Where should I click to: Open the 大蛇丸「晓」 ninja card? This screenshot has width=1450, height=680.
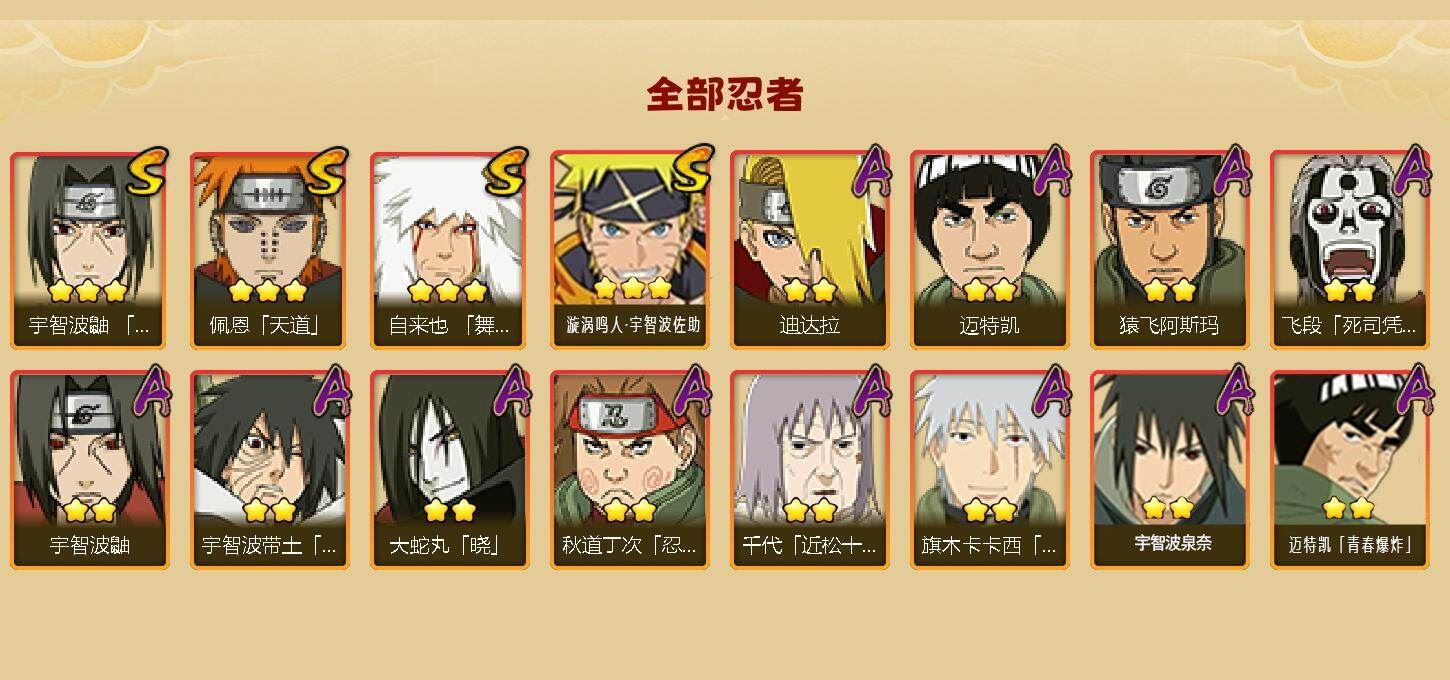pos(450,470)
